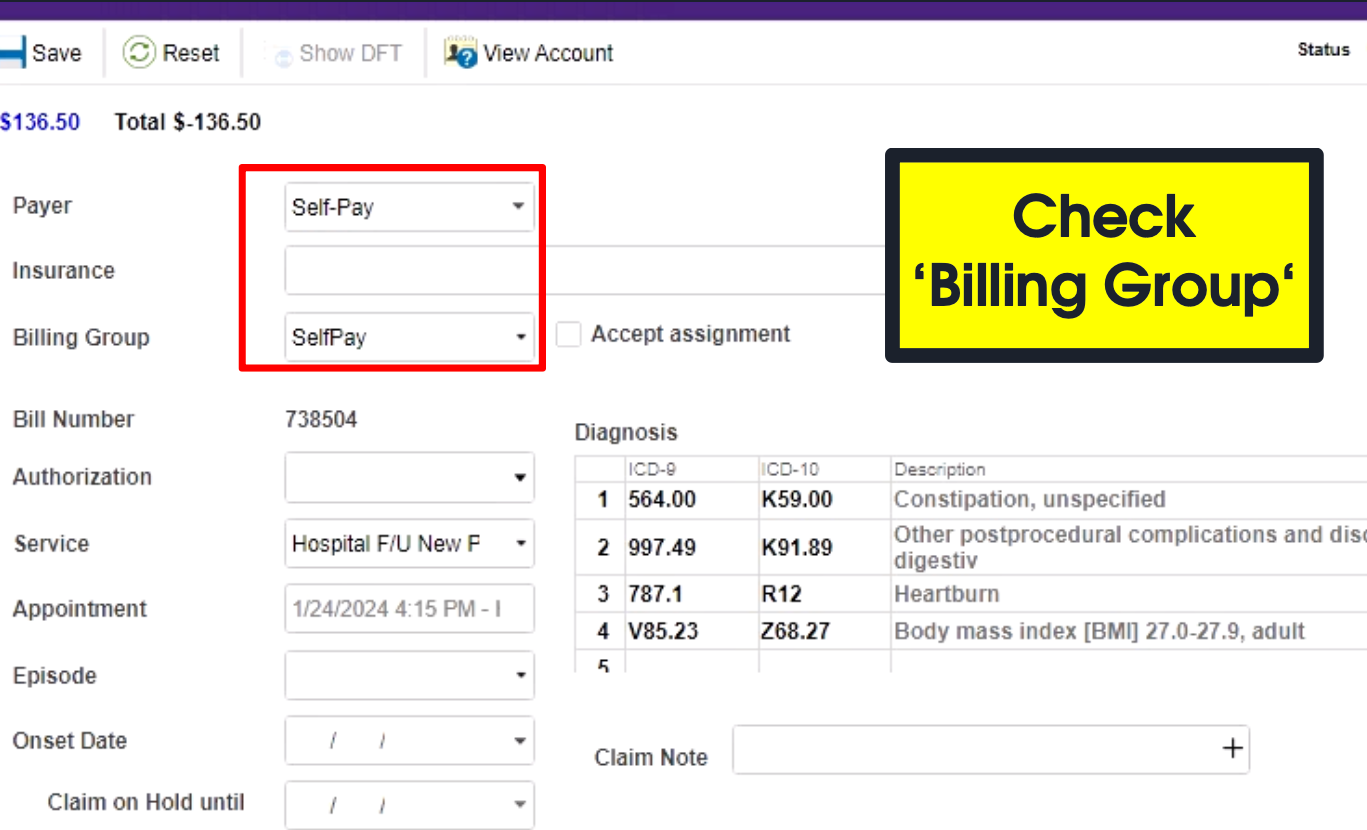
Task: Click the Claim Note text field
Action: point(991,749)
